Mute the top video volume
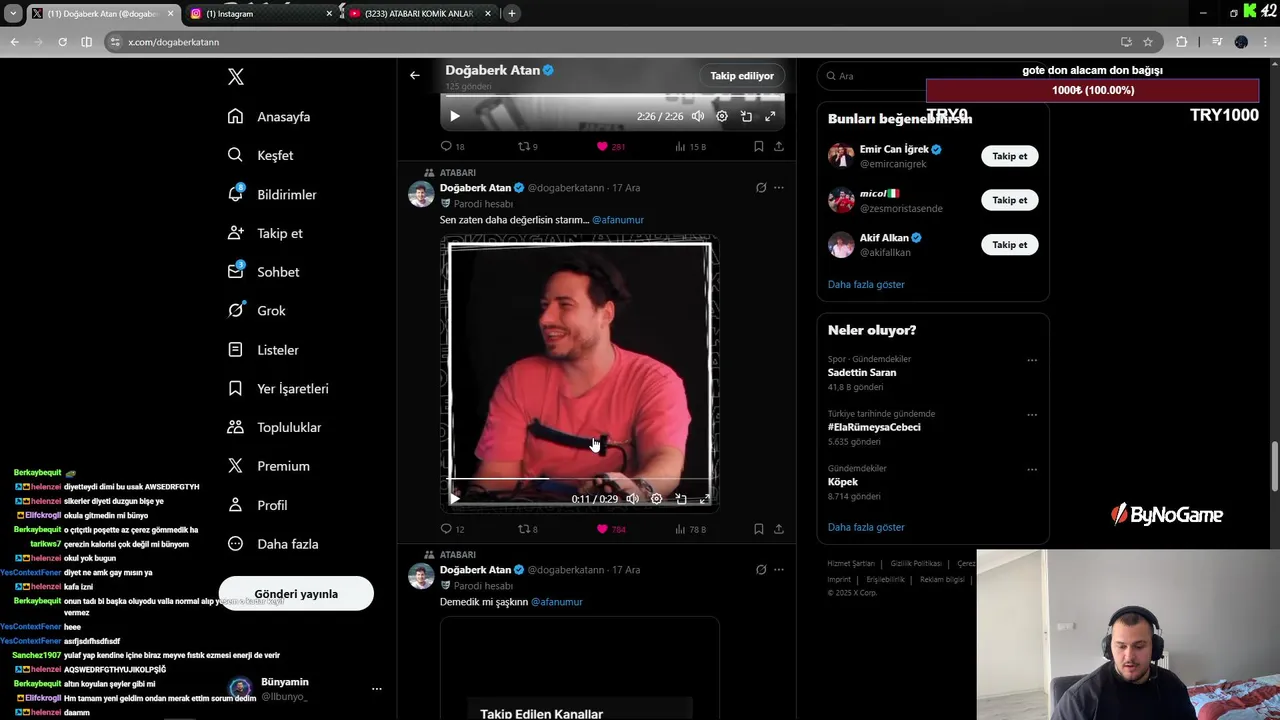The image size is (1280, 720). tap(698, 116)
